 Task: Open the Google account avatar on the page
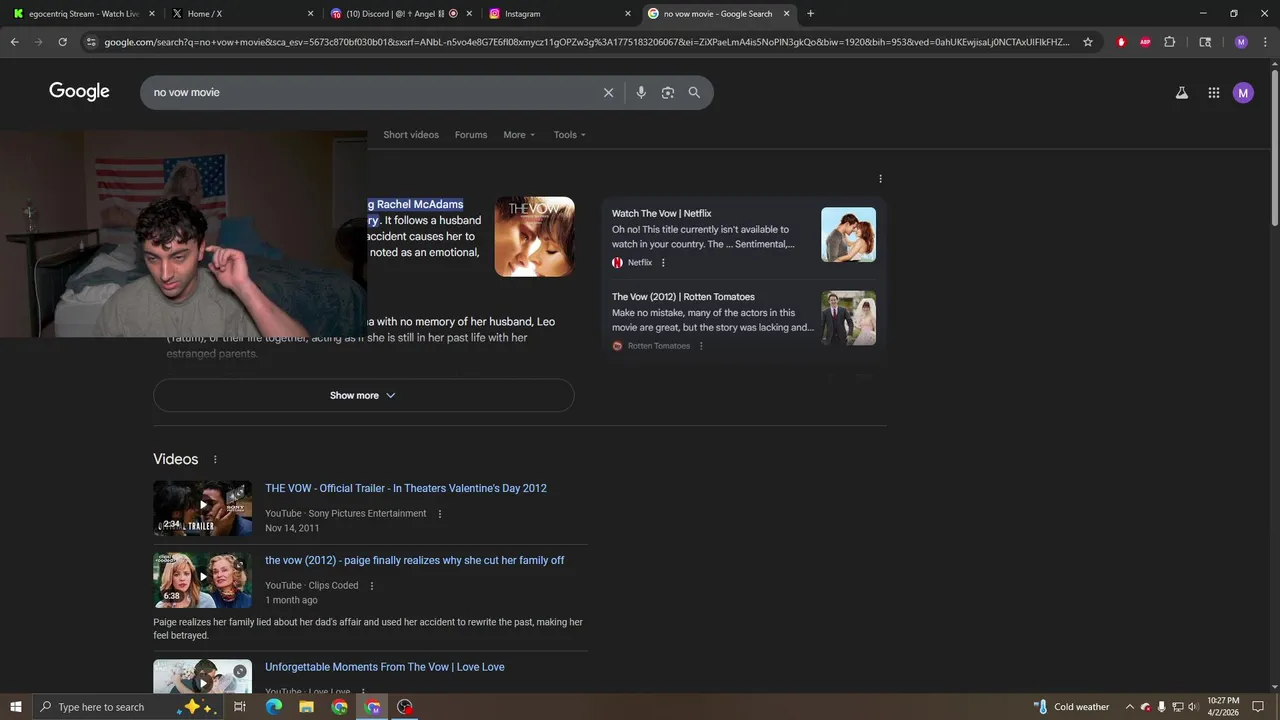point(1243,93)
